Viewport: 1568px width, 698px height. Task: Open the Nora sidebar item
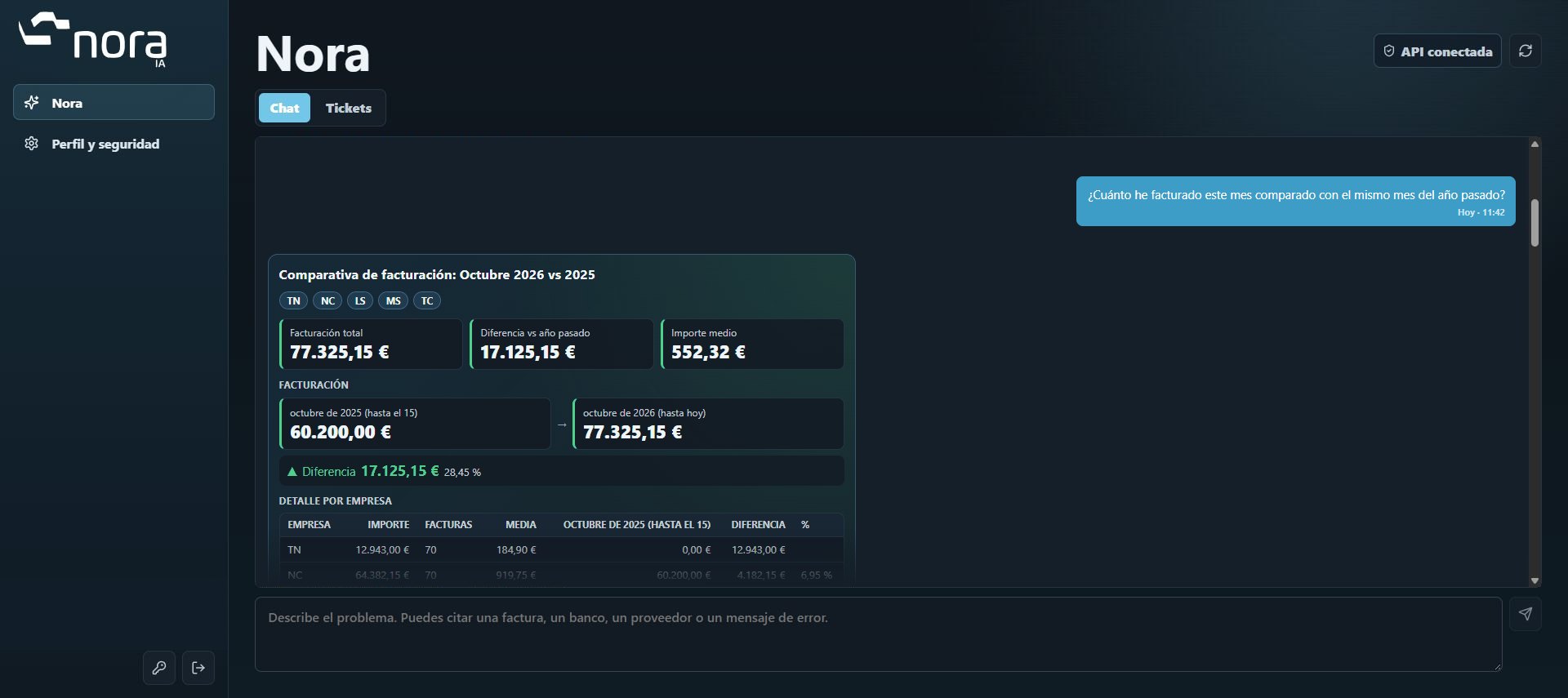[114, 102]
